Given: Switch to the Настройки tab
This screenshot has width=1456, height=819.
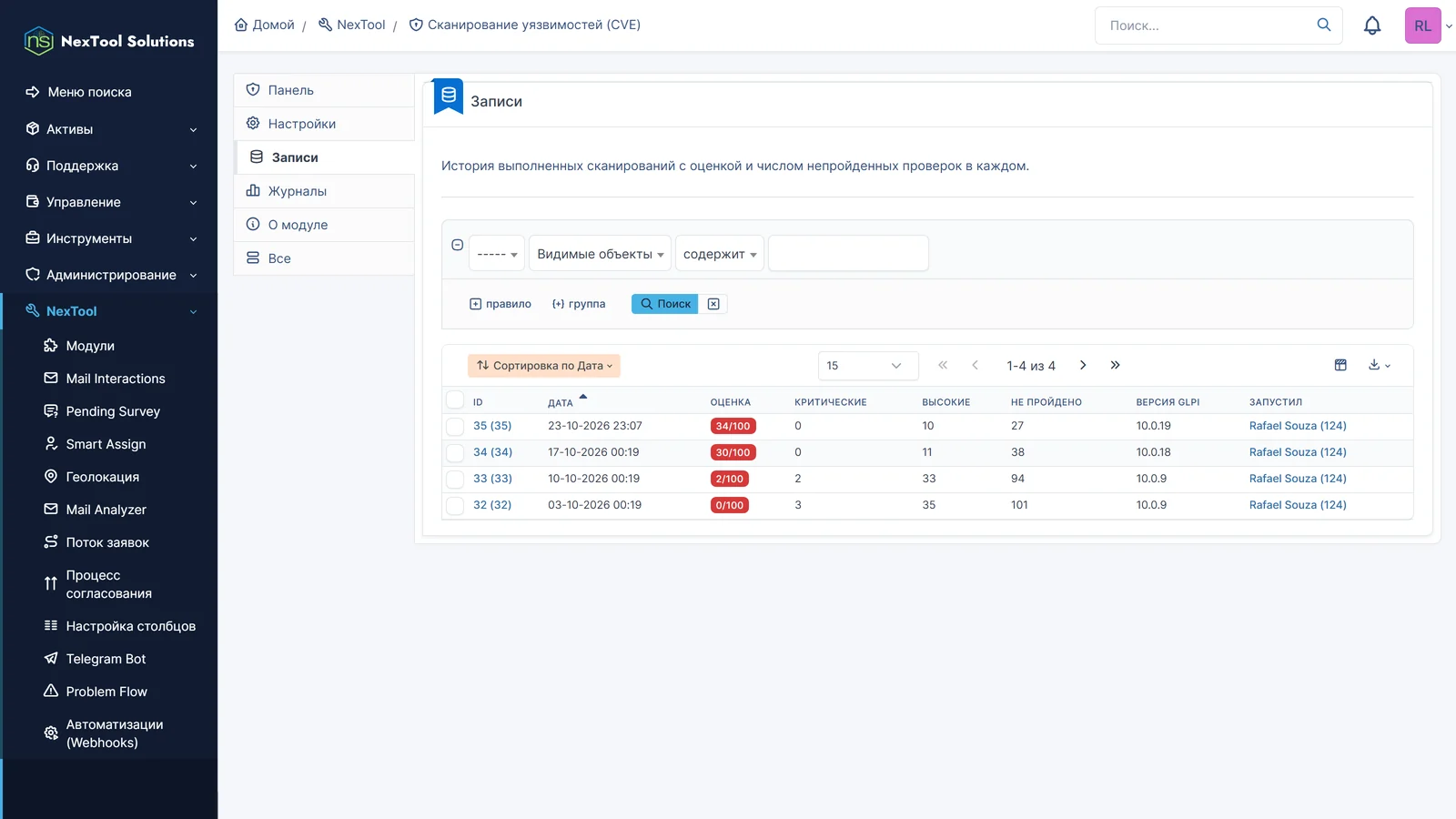Looking at the screenshot, I should pyautogui.click(x=324, y=124).
